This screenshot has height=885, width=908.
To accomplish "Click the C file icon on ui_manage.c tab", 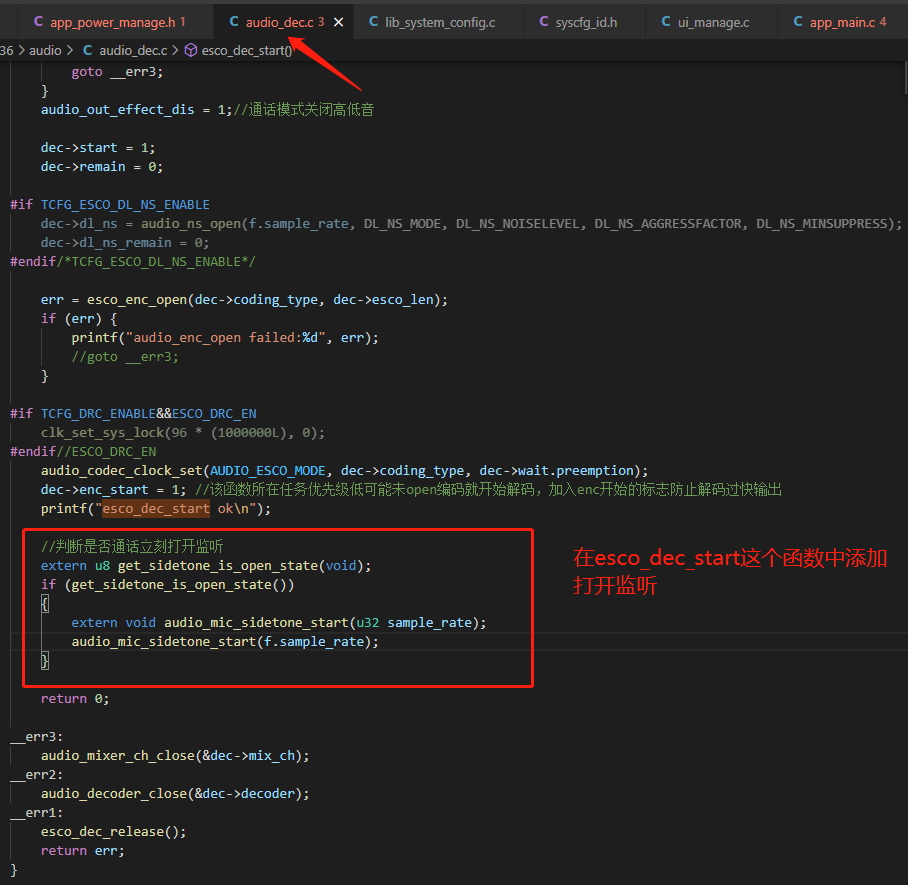I will point(666,21).
